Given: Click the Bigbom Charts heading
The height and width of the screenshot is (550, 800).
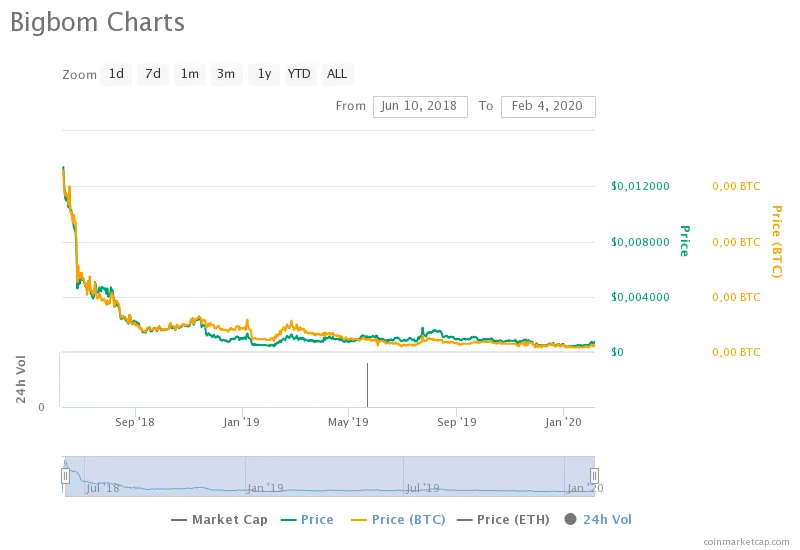Looking at the screenshot, I should point(97,22).
